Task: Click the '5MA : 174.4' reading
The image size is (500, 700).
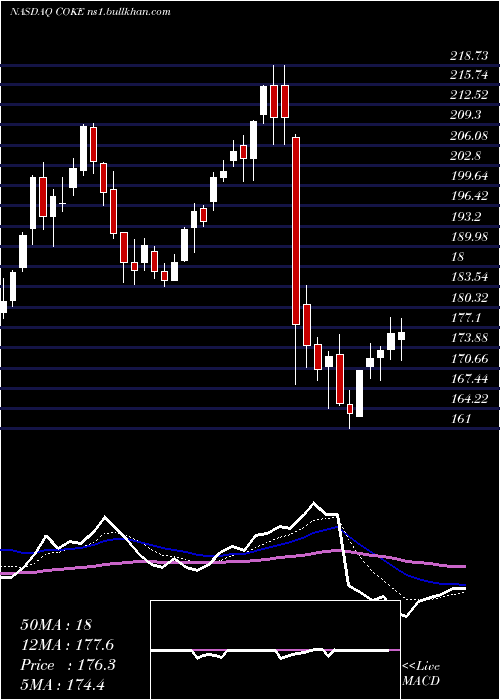Action: coord(62,684)
